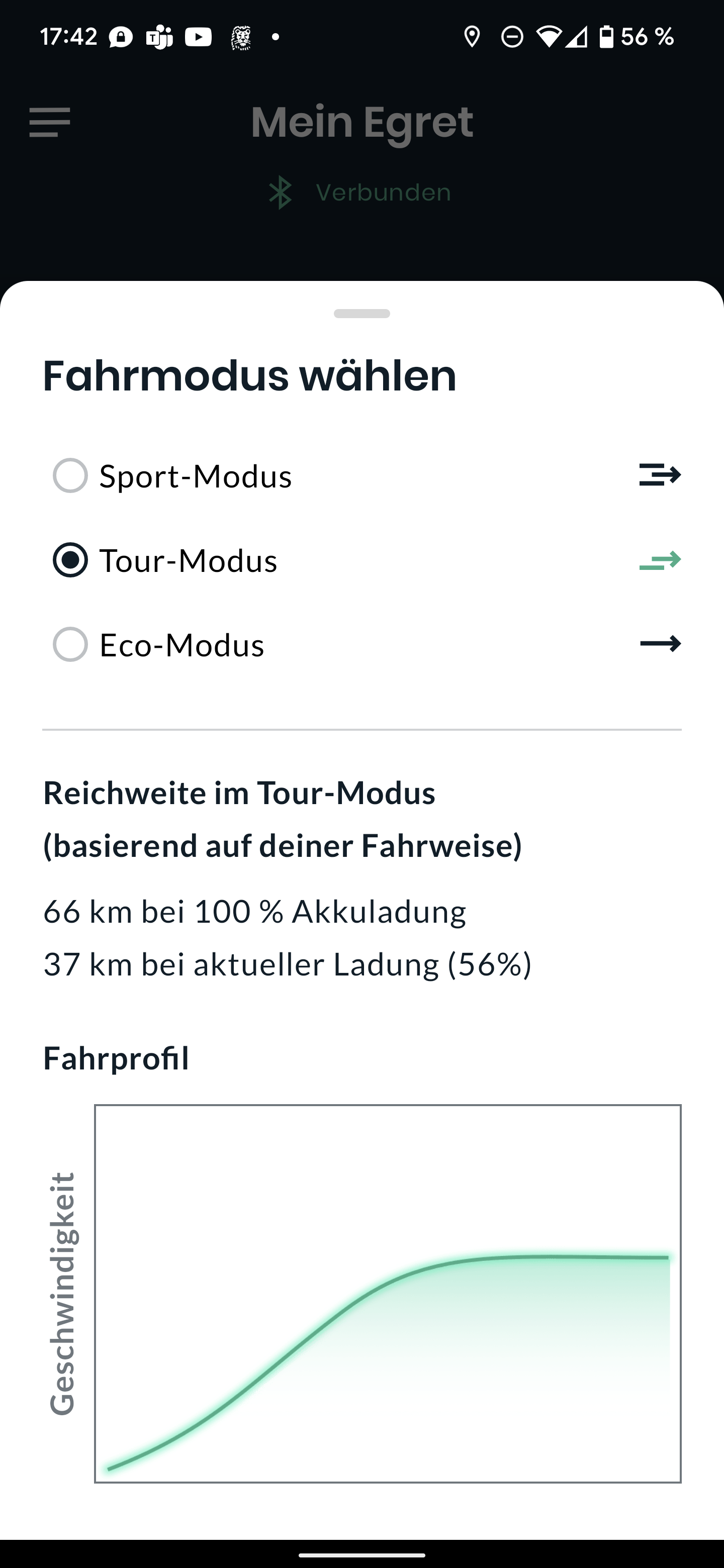Tap the bottom sheet drag handle

(361, 314)
